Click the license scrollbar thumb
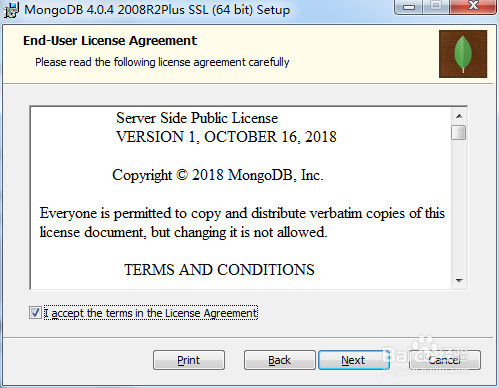Viewport: 499px width, 388px height. (x=459, y=132)
